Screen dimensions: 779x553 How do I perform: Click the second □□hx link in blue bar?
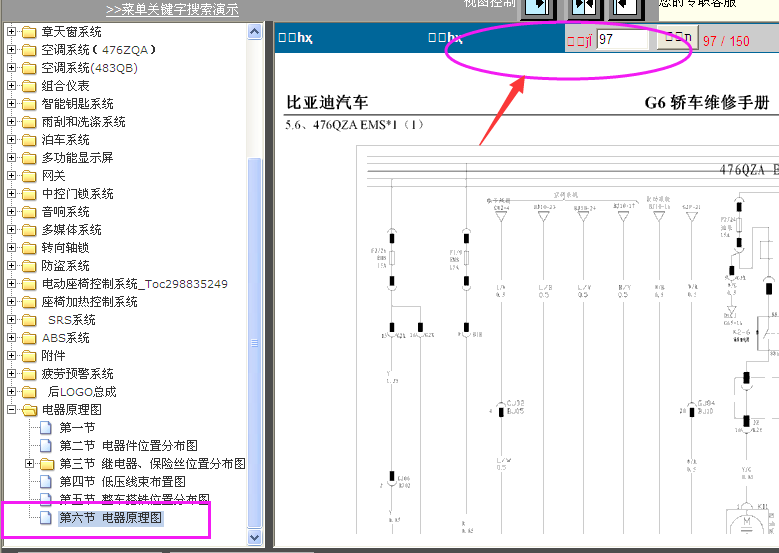click(x=445, y=38)
